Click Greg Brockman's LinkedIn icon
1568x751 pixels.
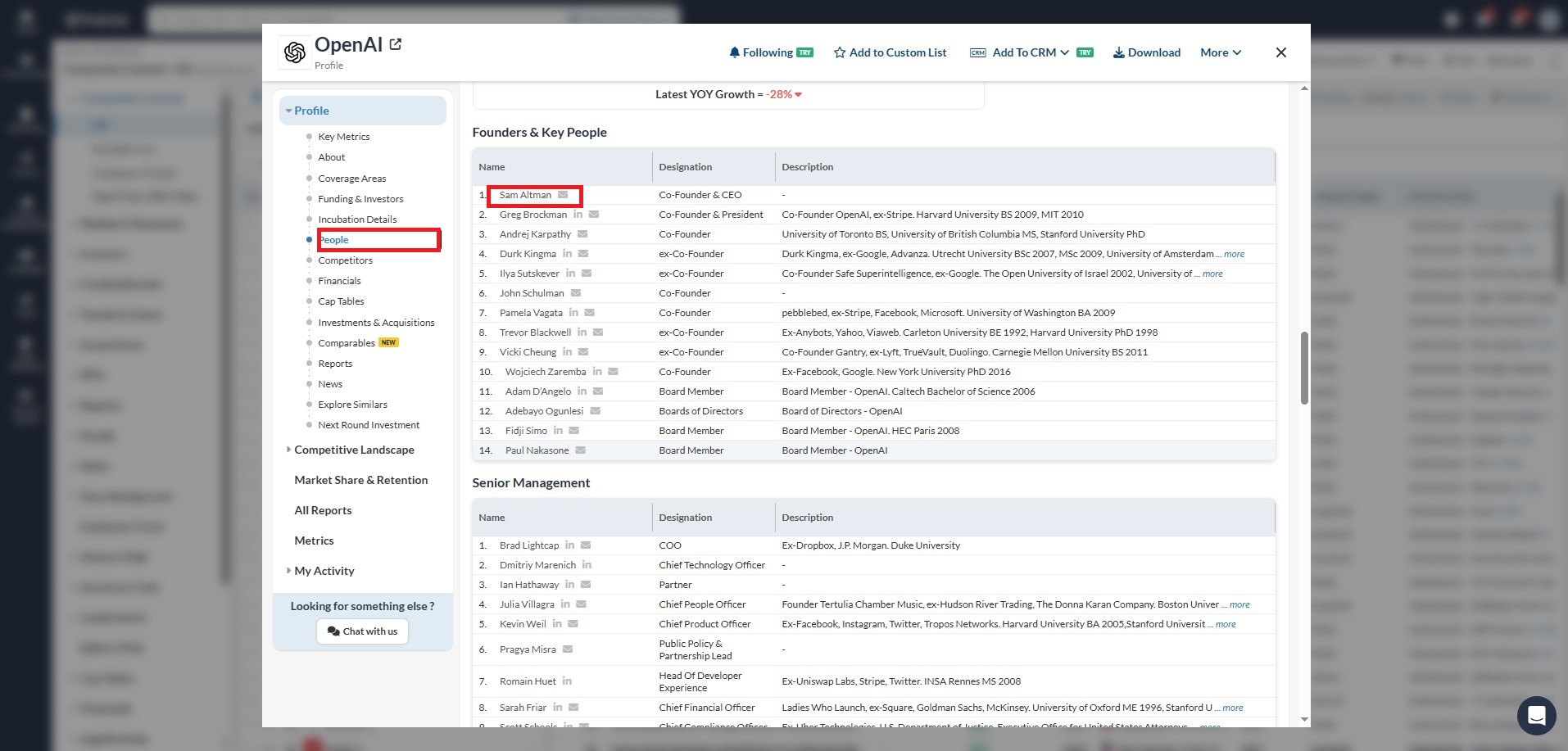coord(578,215)
